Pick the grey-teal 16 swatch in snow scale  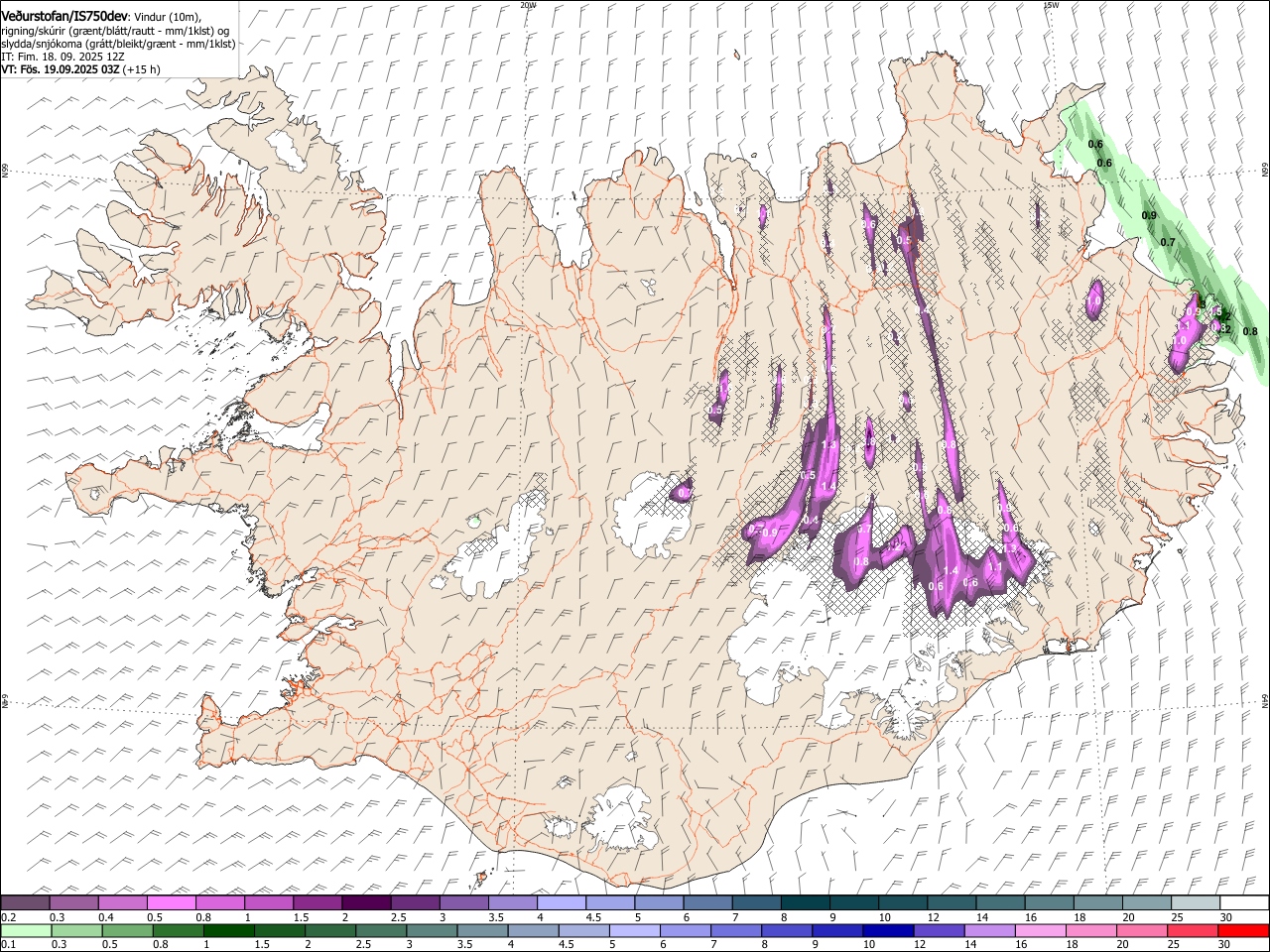pyautogui.click(x=1049, y=902)
